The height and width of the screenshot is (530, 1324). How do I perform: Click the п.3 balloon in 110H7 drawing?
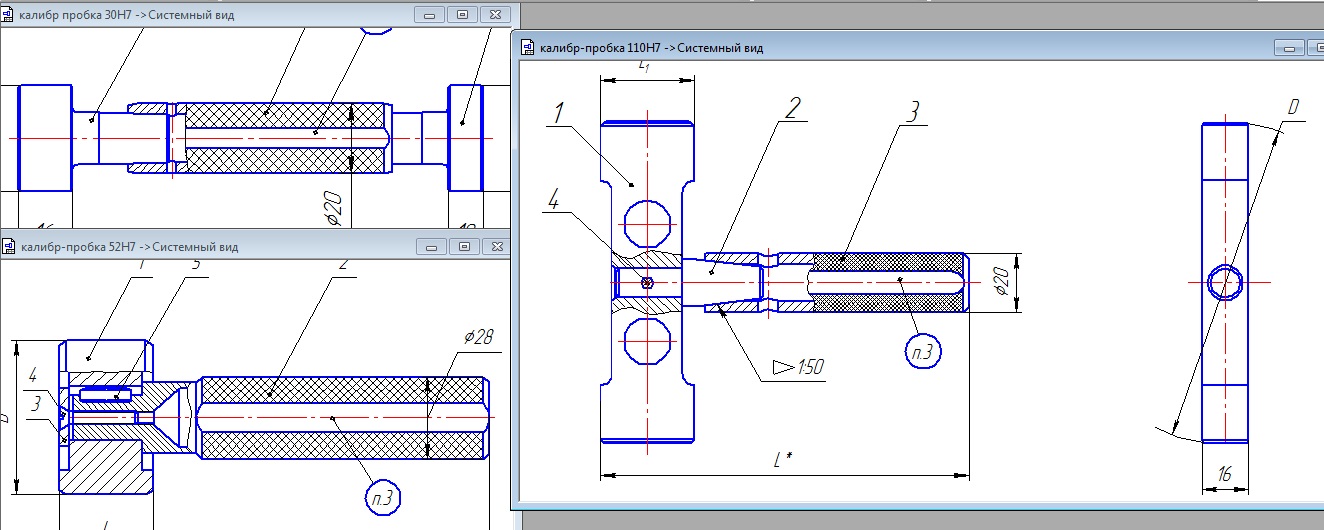pos(925,352)
